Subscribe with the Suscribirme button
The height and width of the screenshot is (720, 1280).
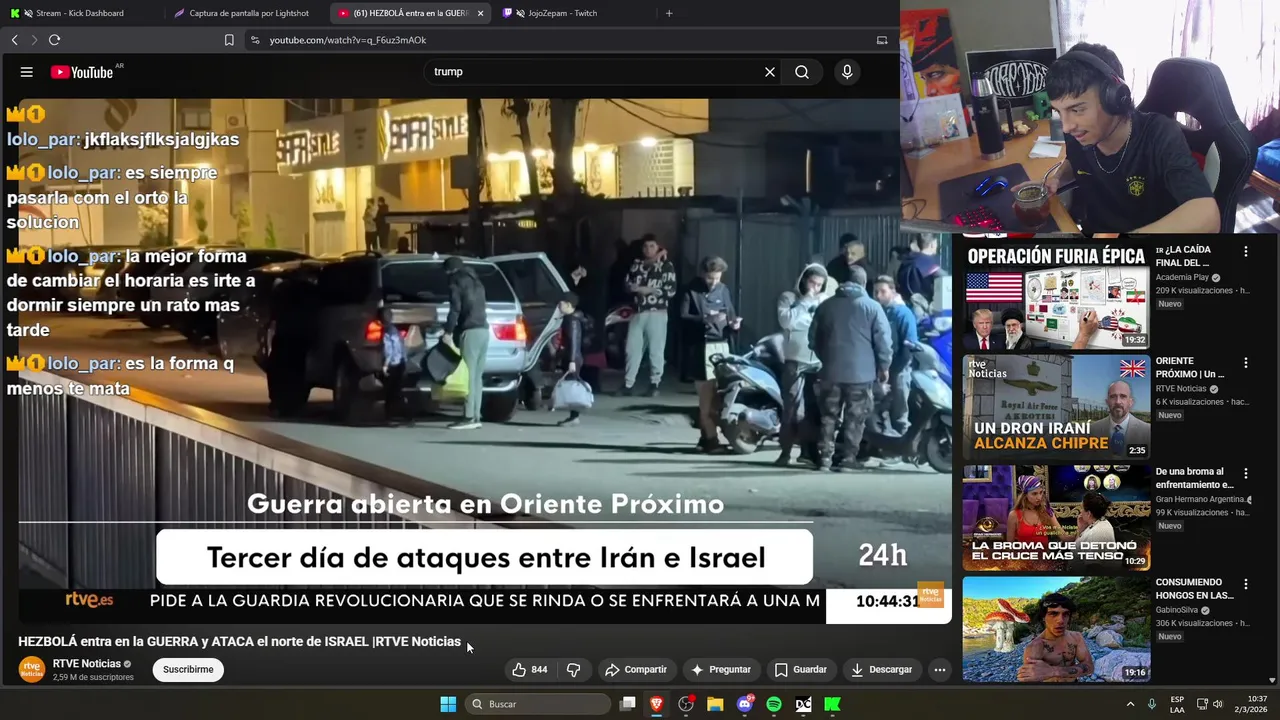point(188,670)
